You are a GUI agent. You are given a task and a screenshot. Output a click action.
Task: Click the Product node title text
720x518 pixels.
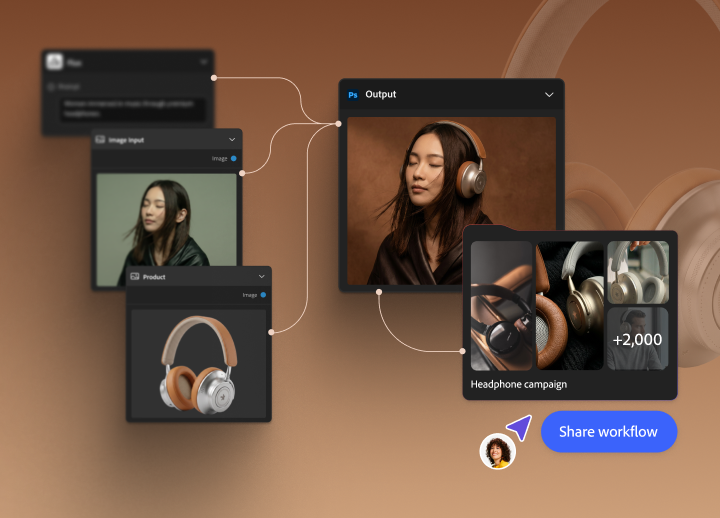click(x=154, y=277)
